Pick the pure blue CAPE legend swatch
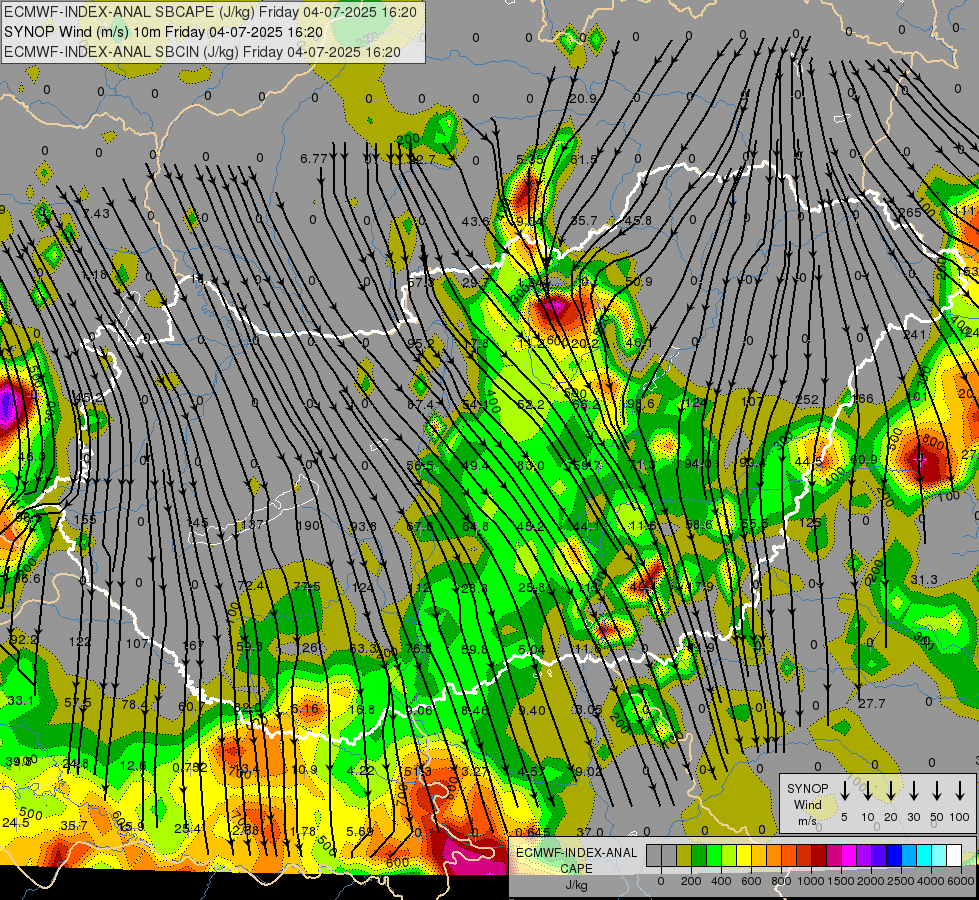The height and width of the screenshot is (900, 979). pyautogui.click(x=893, y=855)
